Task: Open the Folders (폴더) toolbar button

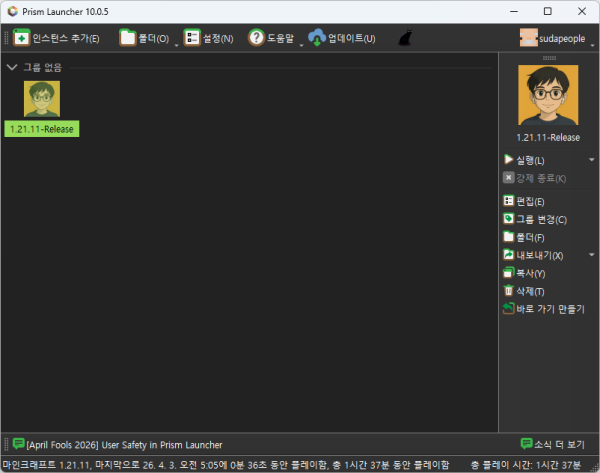Action: [x=128, y=38]
